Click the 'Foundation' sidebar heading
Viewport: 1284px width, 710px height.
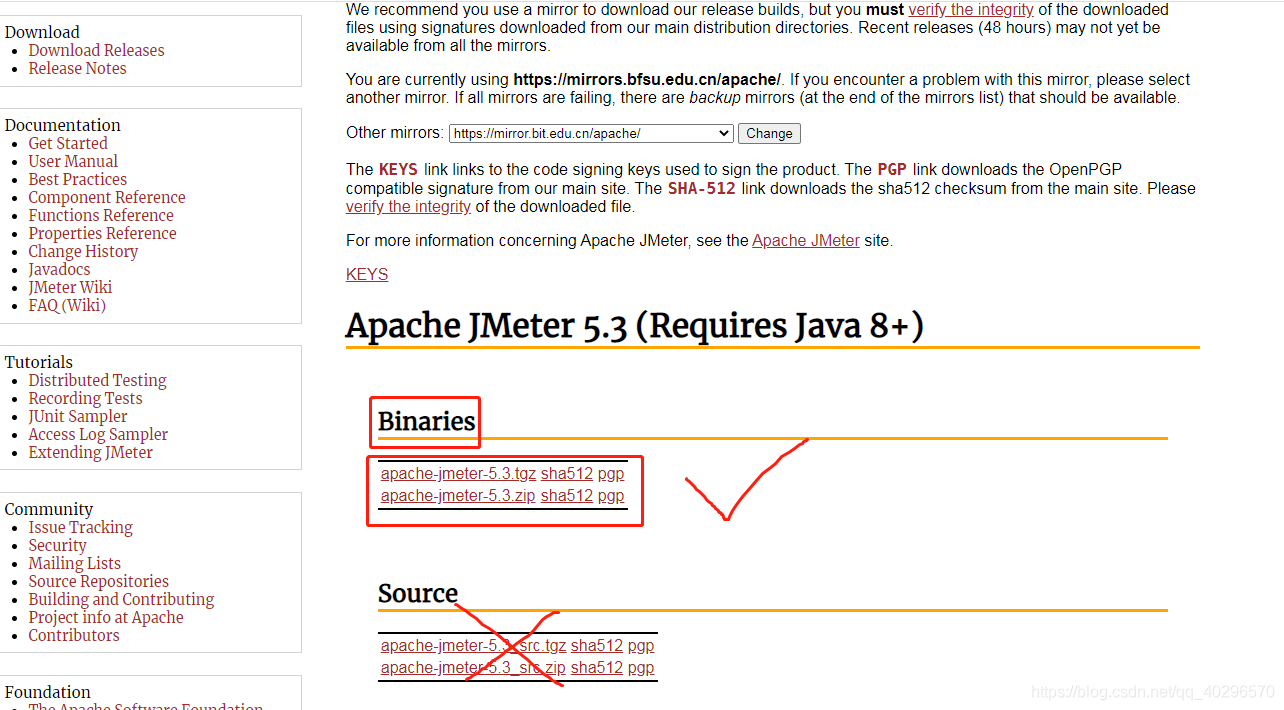click(48, 692)
